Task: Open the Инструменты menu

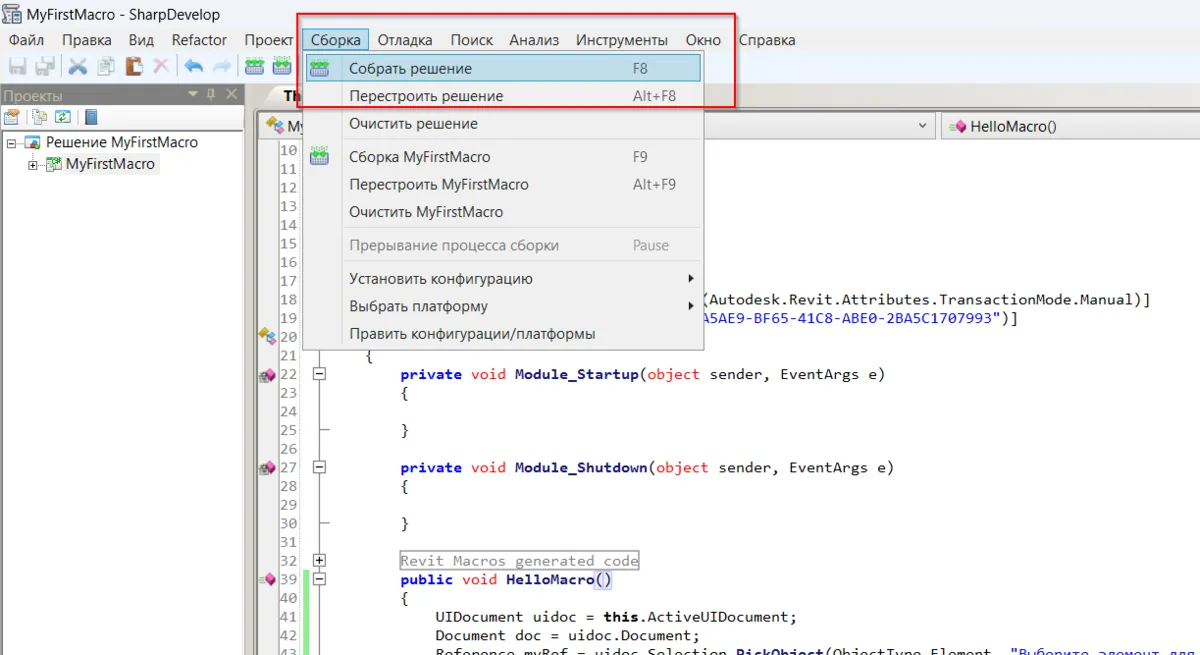Action: point(622,40)
